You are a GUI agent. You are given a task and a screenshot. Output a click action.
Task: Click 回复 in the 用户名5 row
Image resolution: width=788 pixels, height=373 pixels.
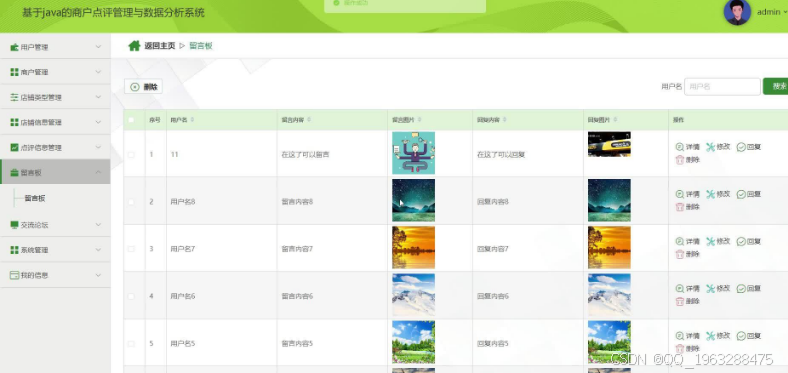tap(749, 336)
